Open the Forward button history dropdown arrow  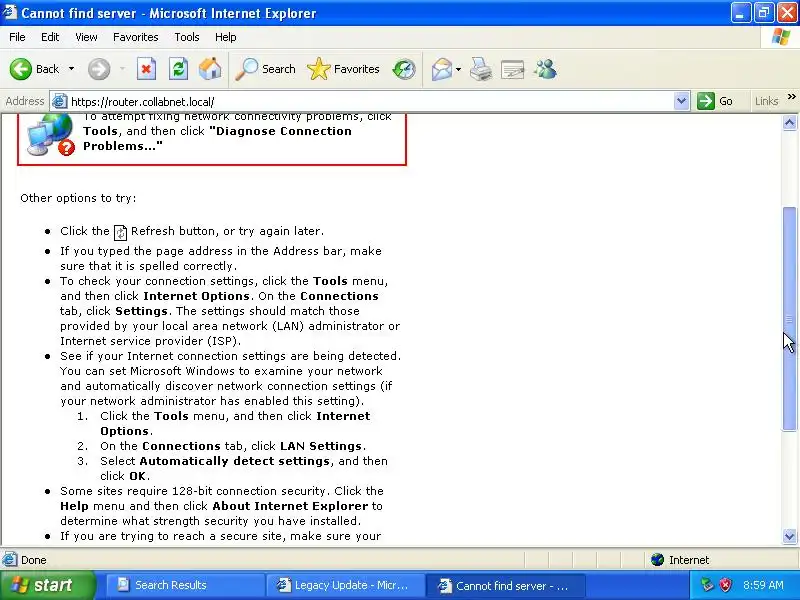pos(122,69)
